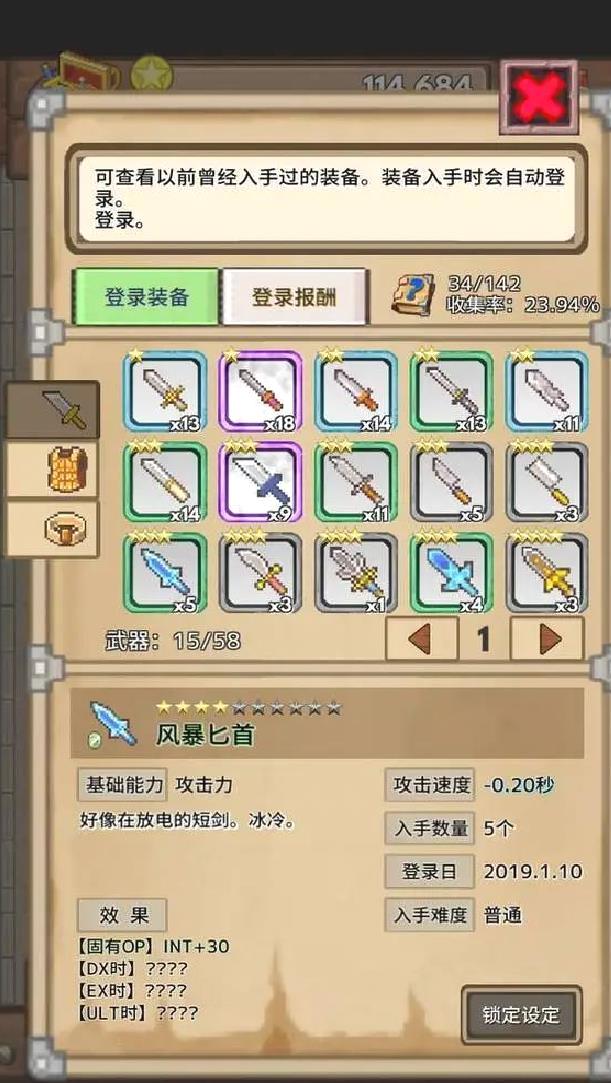611x1083 pixels.
Task: Switch to the 登录装备 tab
Action: (146, 297)
